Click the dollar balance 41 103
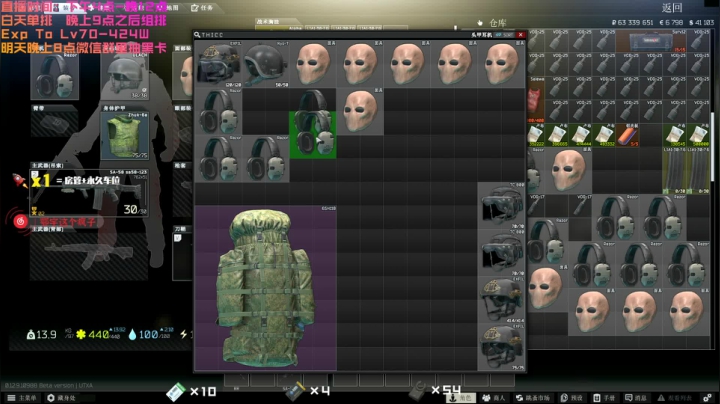The image size is (720, 404). [x=702, y=22]
